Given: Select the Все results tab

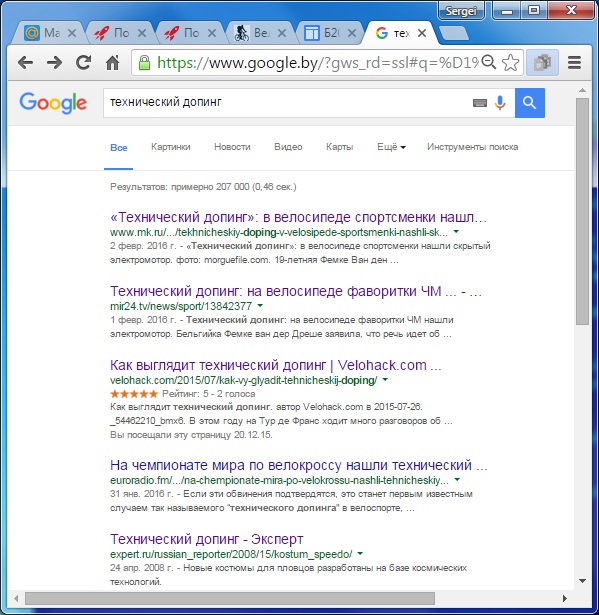Looking at the screenshot, I should (118, 147).
